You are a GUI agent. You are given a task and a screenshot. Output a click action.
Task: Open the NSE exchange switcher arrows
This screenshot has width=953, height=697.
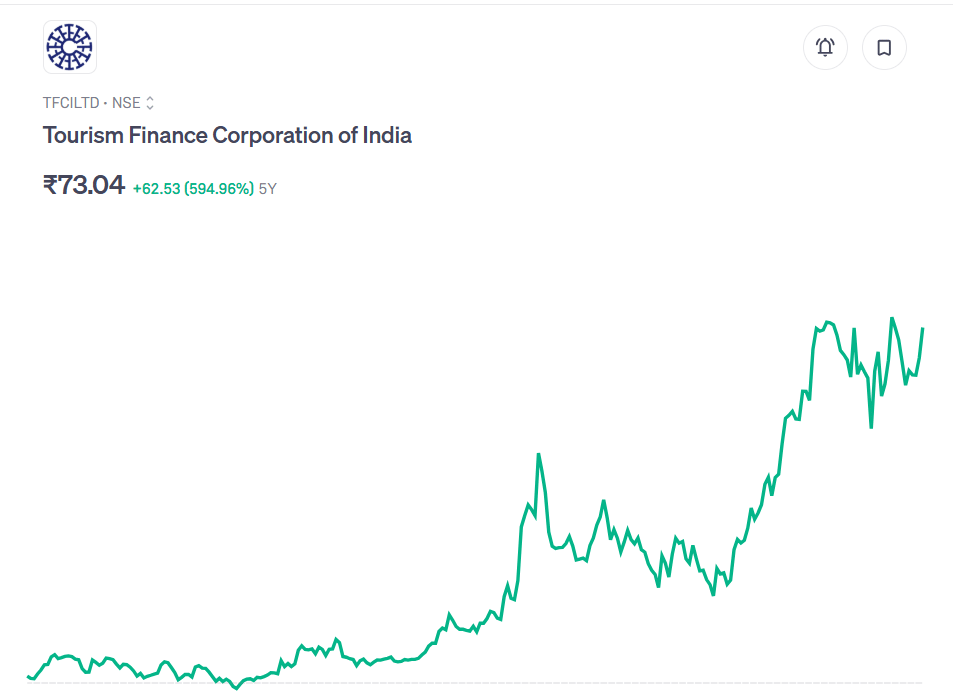click(x=150, y=103)
